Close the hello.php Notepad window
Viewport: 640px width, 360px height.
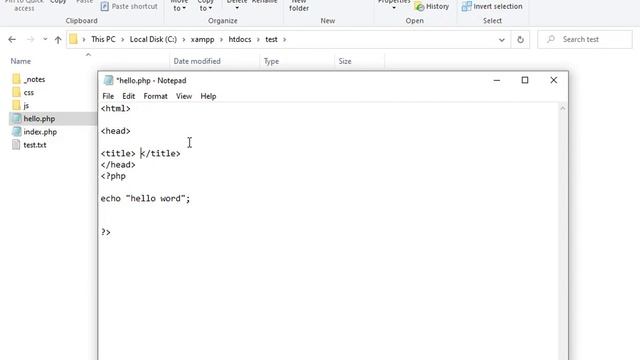click(x=553, y=80)
